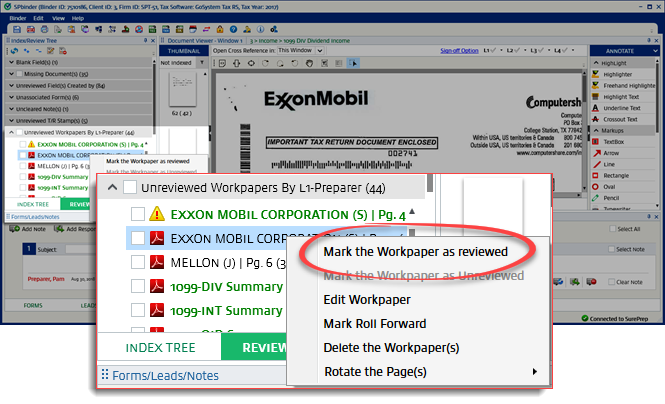Screen dimensions: 665x404
Task: Collapse the Markups annotation group
Action: [x=596, y=131]
